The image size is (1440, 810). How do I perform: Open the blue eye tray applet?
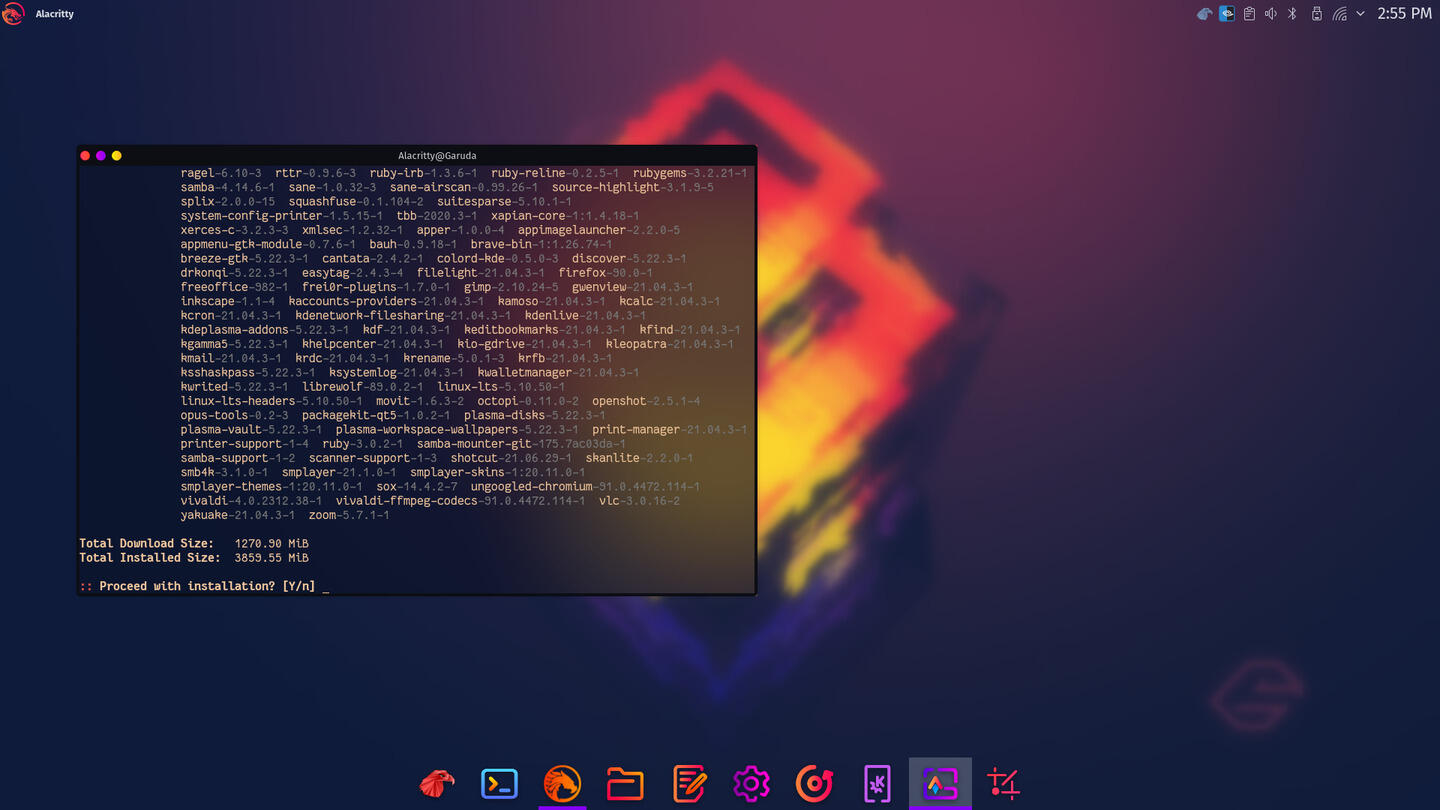(x=1227, y=14)
